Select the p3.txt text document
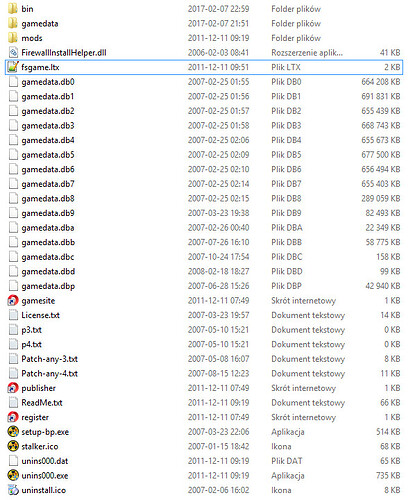The image size is (408, 500). (x=32, y=330)
